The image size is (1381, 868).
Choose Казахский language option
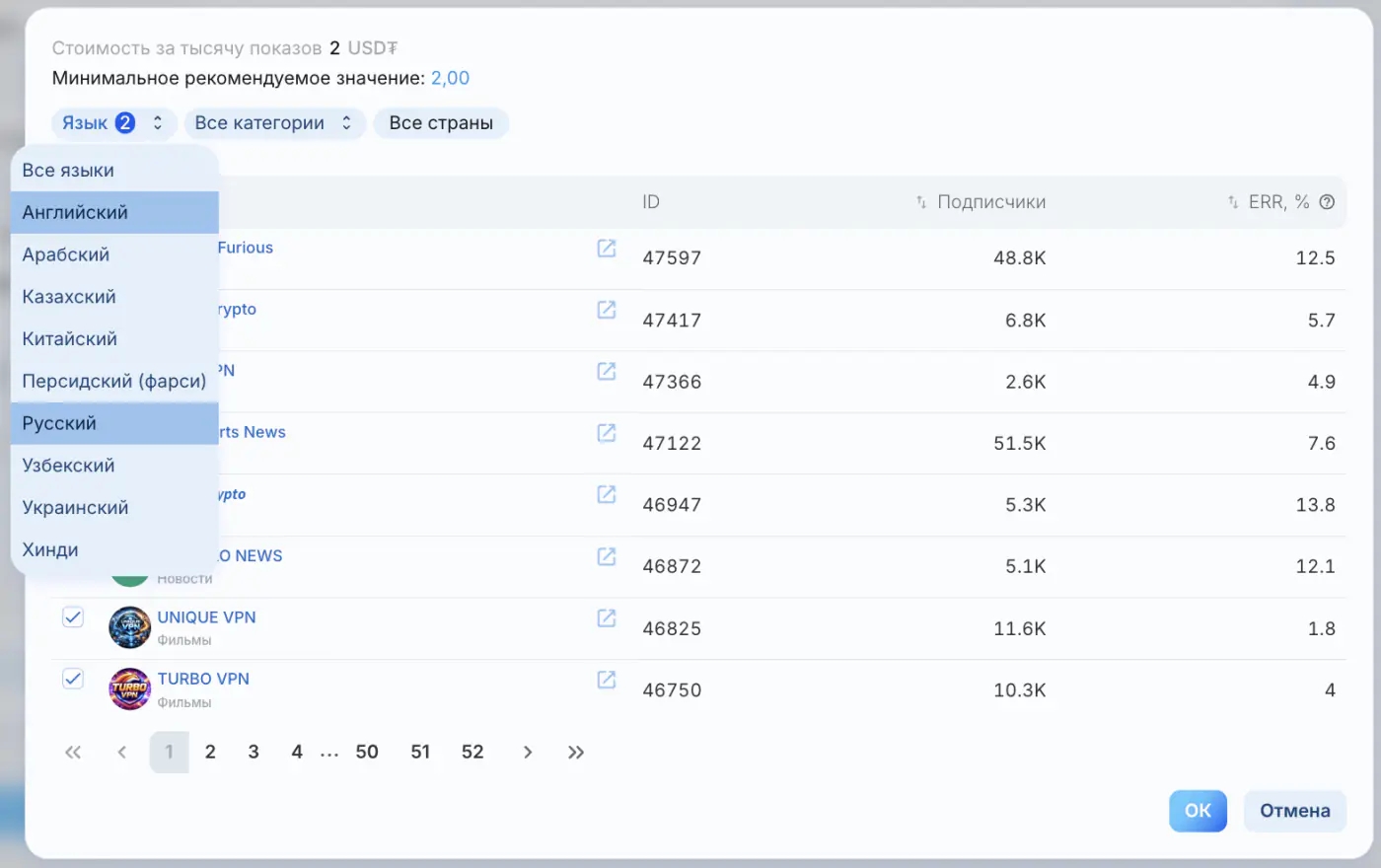114,297
